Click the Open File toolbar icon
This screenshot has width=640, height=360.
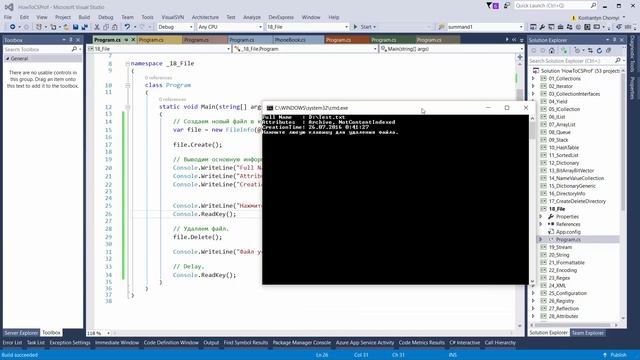click(x=66, y=27)
